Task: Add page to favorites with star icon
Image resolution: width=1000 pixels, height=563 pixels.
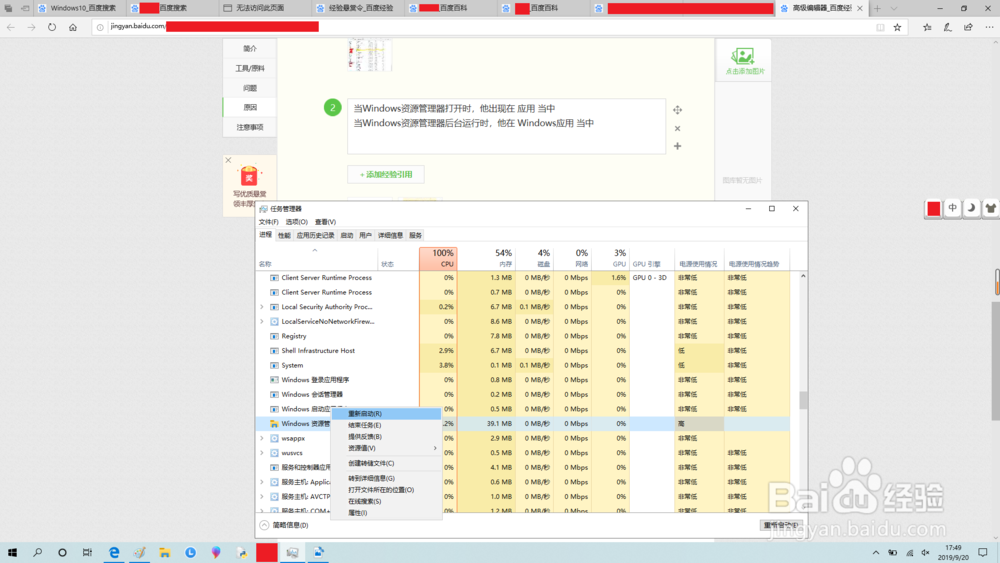Action: [x=897, y=27]
